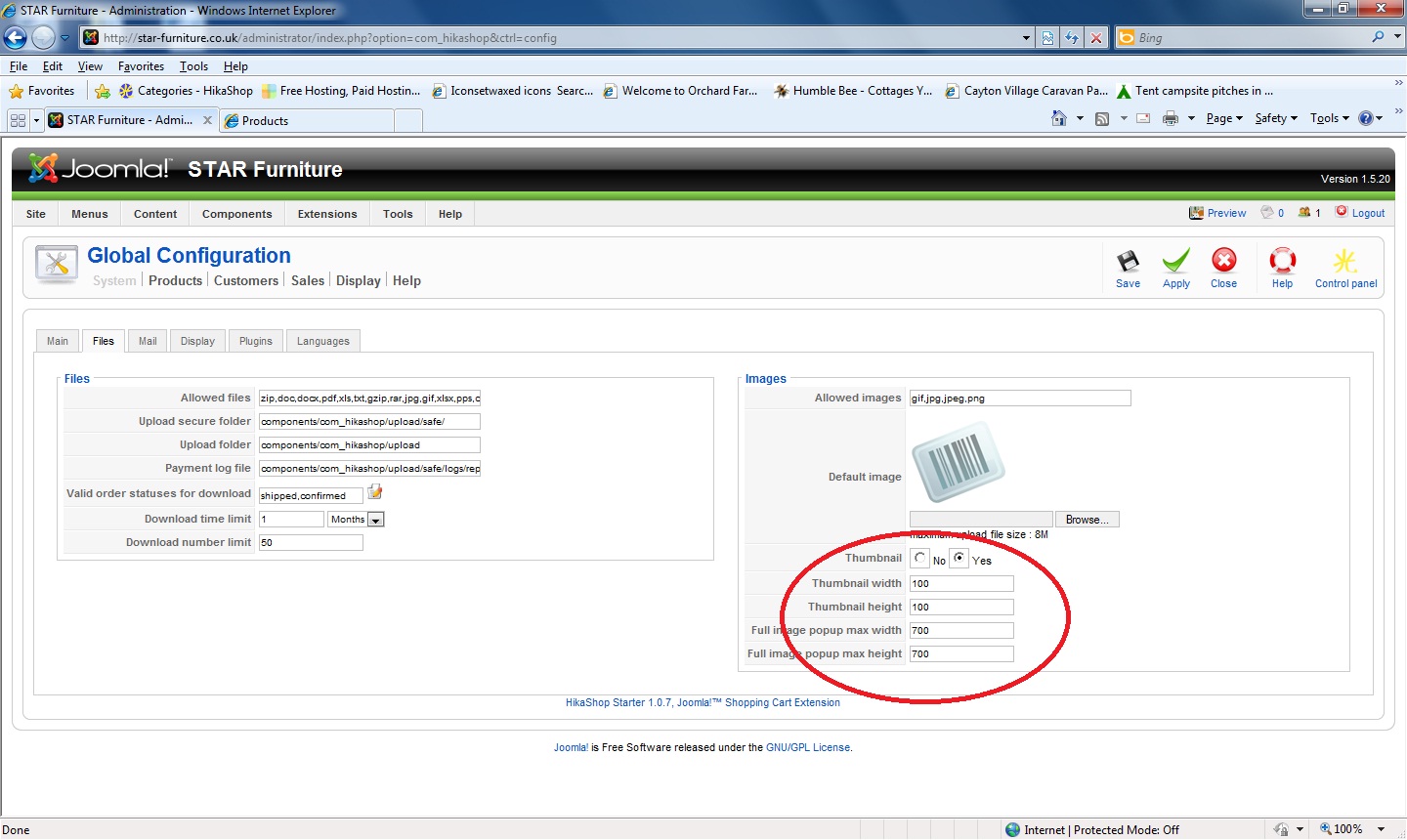Click the Joomla! logo in header
1407x840 pixels.
point(101,169)
